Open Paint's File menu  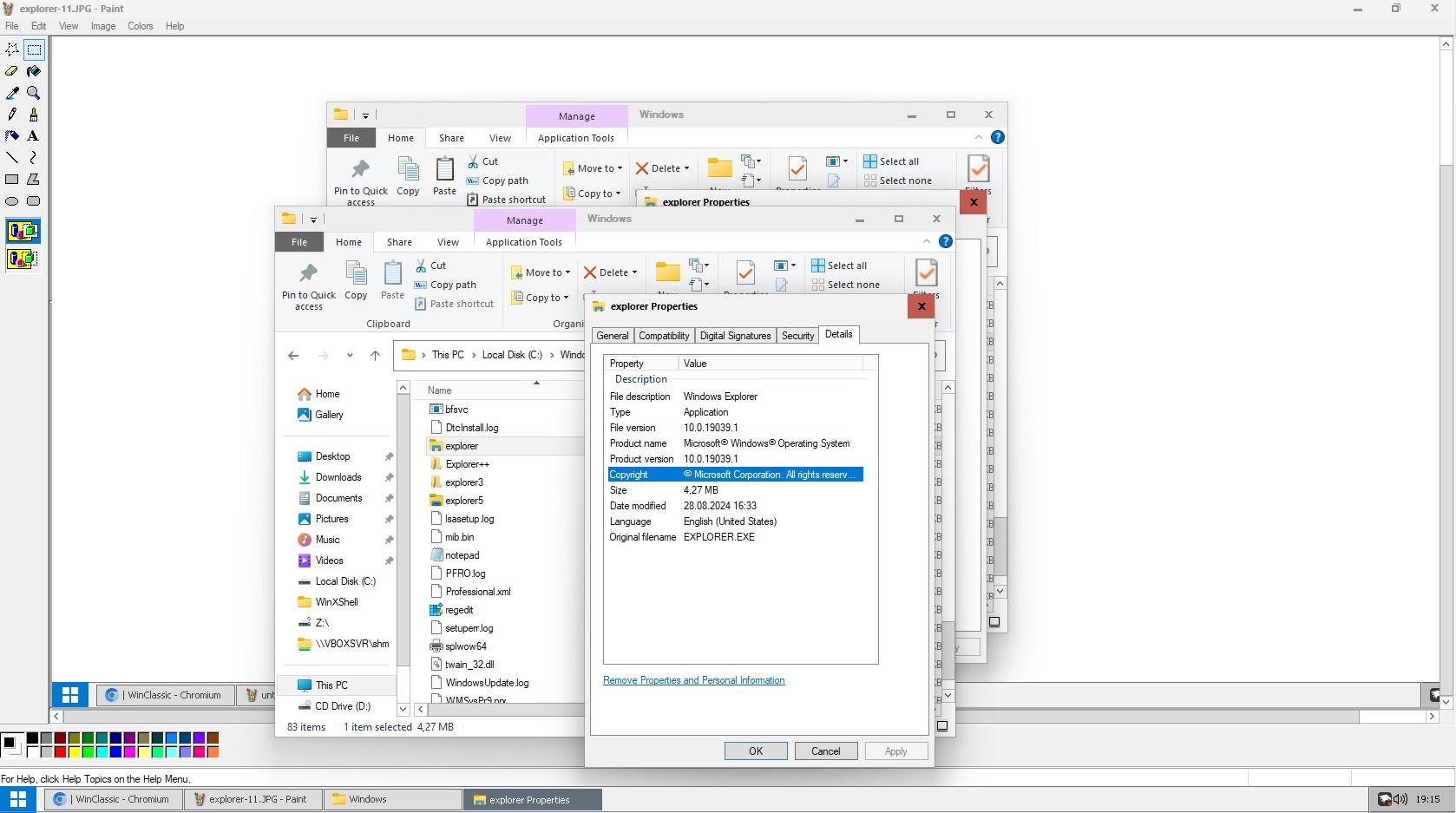pos(11,26)
